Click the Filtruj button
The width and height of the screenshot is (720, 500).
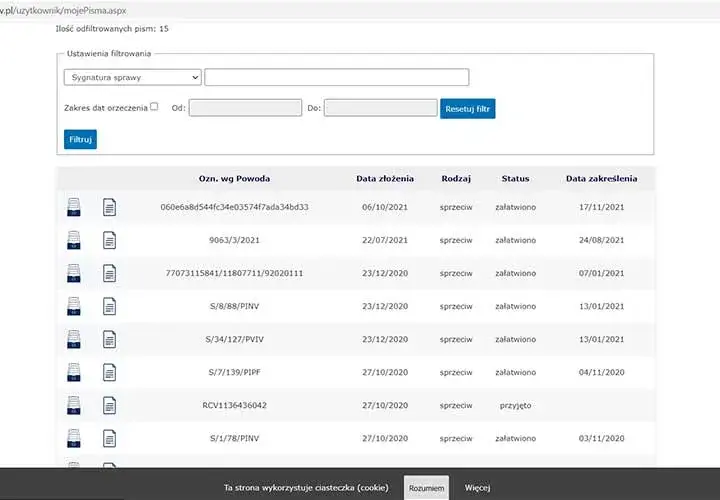[80, 139]
